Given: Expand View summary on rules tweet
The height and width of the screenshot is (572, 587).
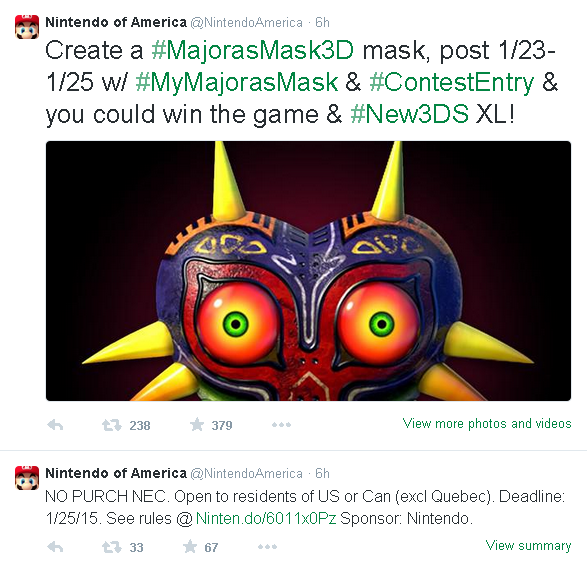Looking at the screenshot, I should pyautogui.click(x=528, y=546).
